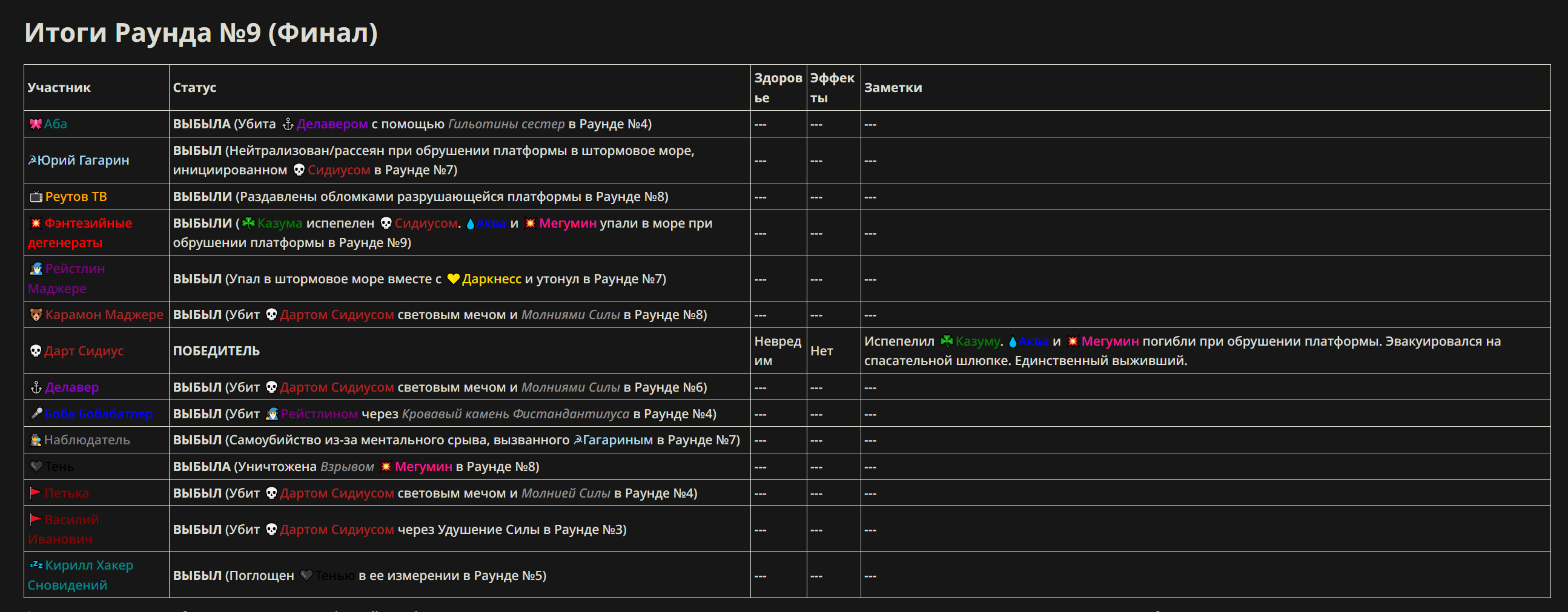Click the 'Участник' column header

[59, 88]
